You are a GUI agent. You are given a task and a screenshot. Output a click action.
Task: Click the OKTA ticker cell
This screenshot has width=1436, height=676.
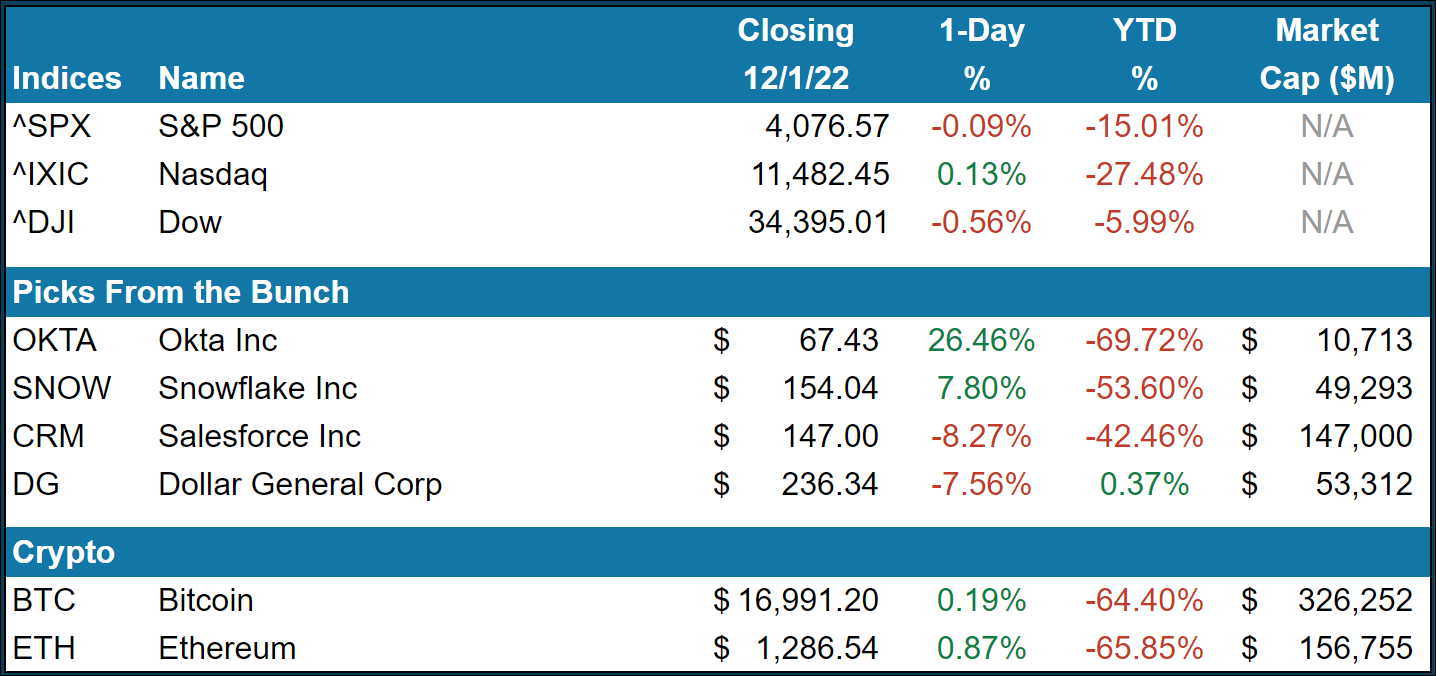(55, 340)
